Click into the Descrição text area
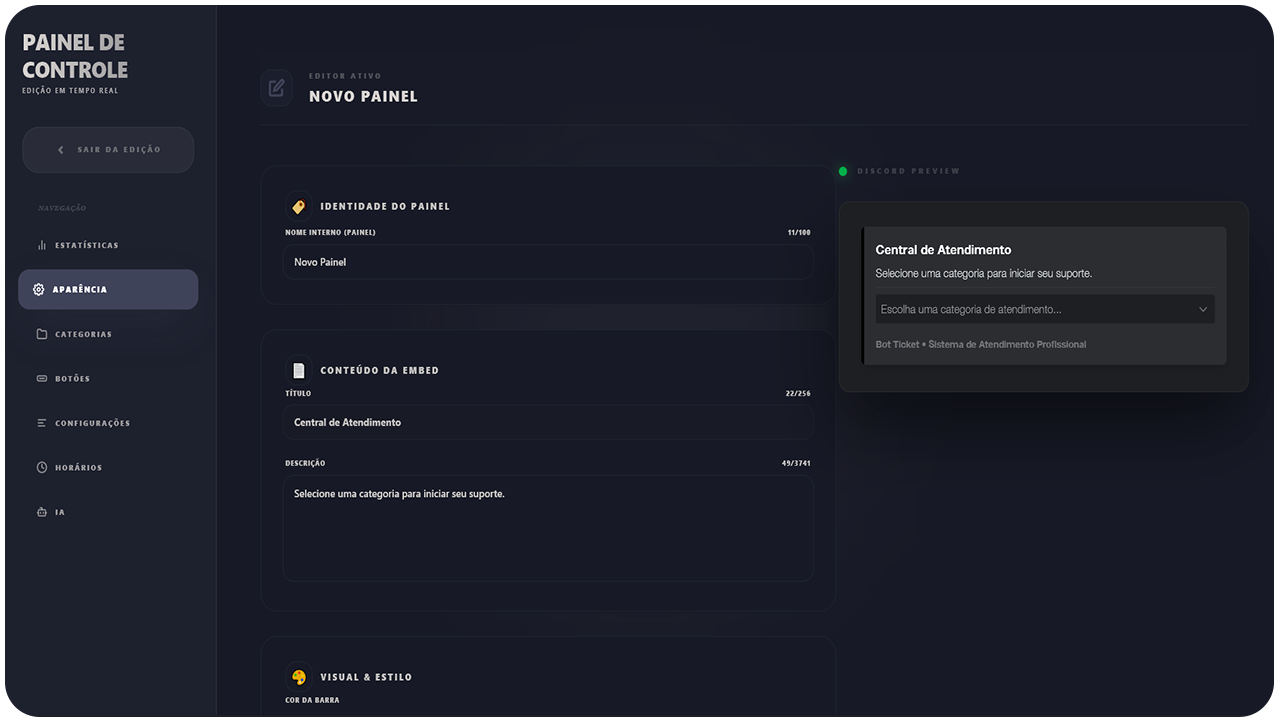 548,528
